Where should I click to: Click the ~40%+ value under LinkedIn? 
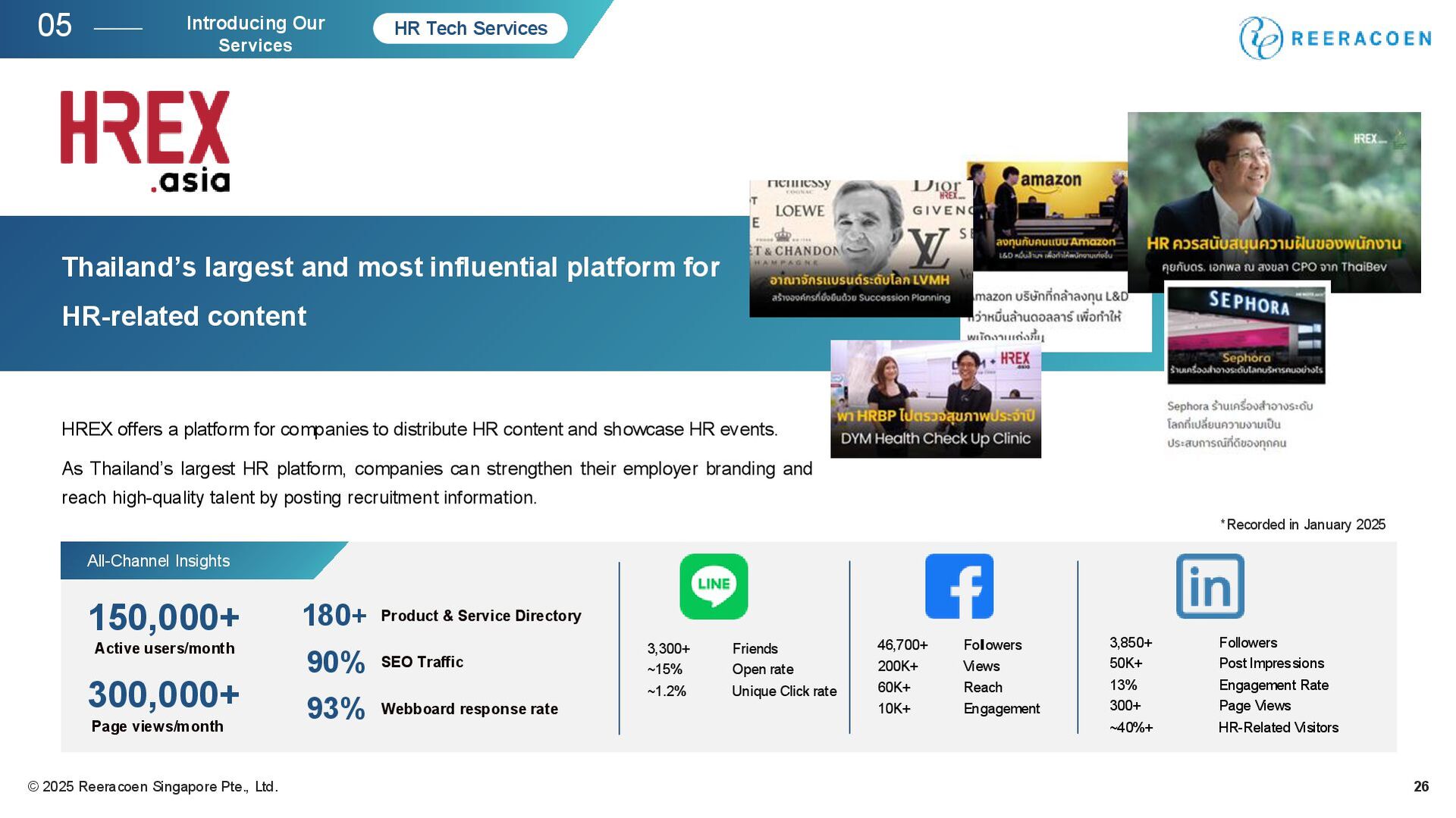pyautogui.click(x=1131, y=728)
